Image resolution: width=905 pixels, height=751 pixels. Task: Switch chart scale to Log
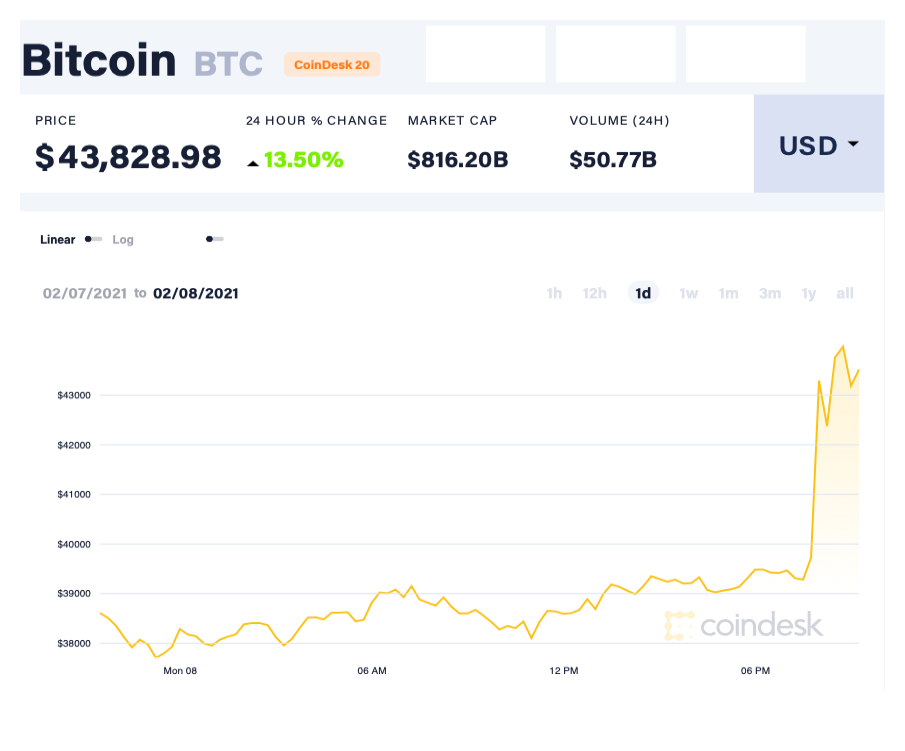123,240
